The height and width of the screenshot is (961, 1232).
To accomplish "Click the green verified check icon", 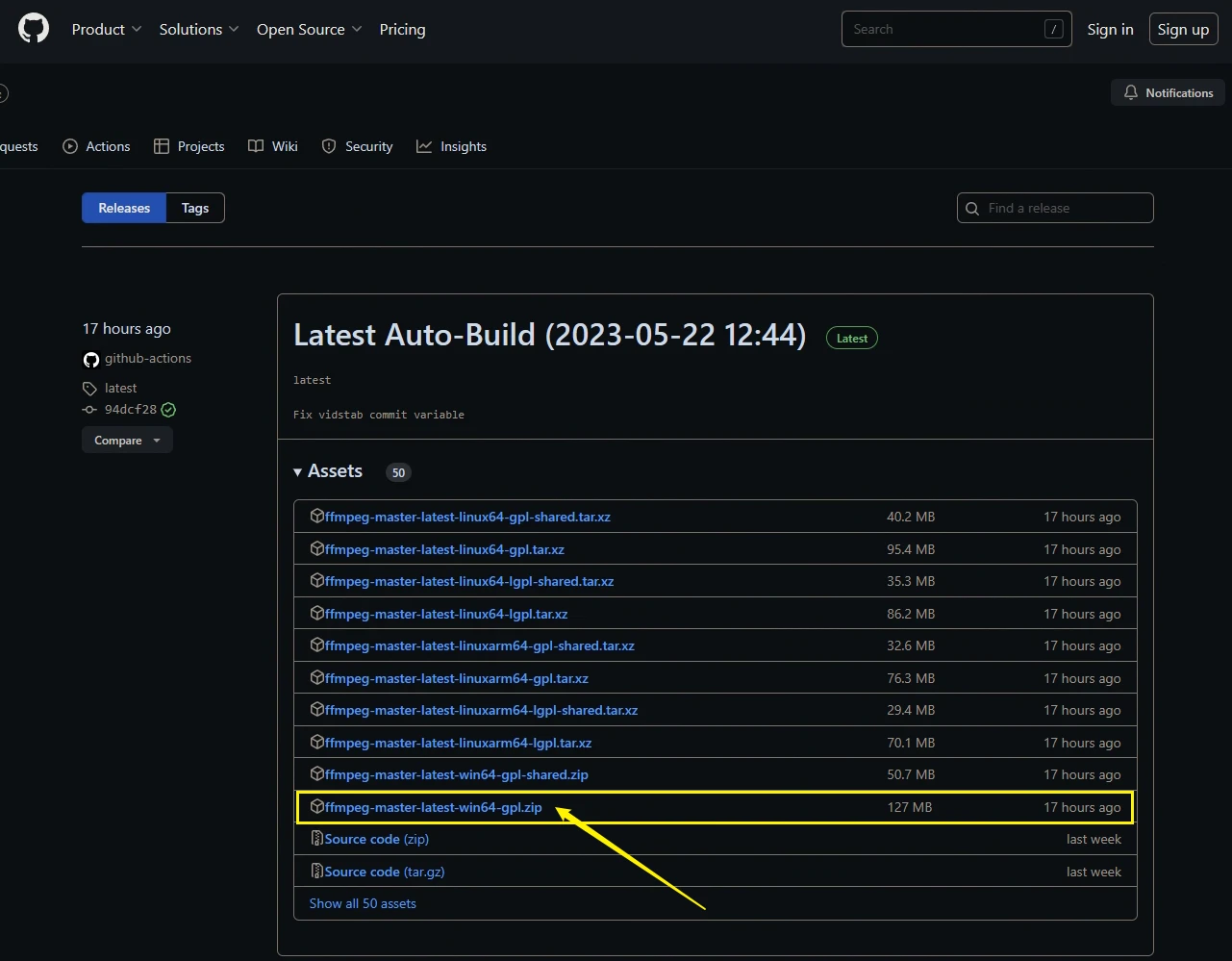I will tap(169, 409).
